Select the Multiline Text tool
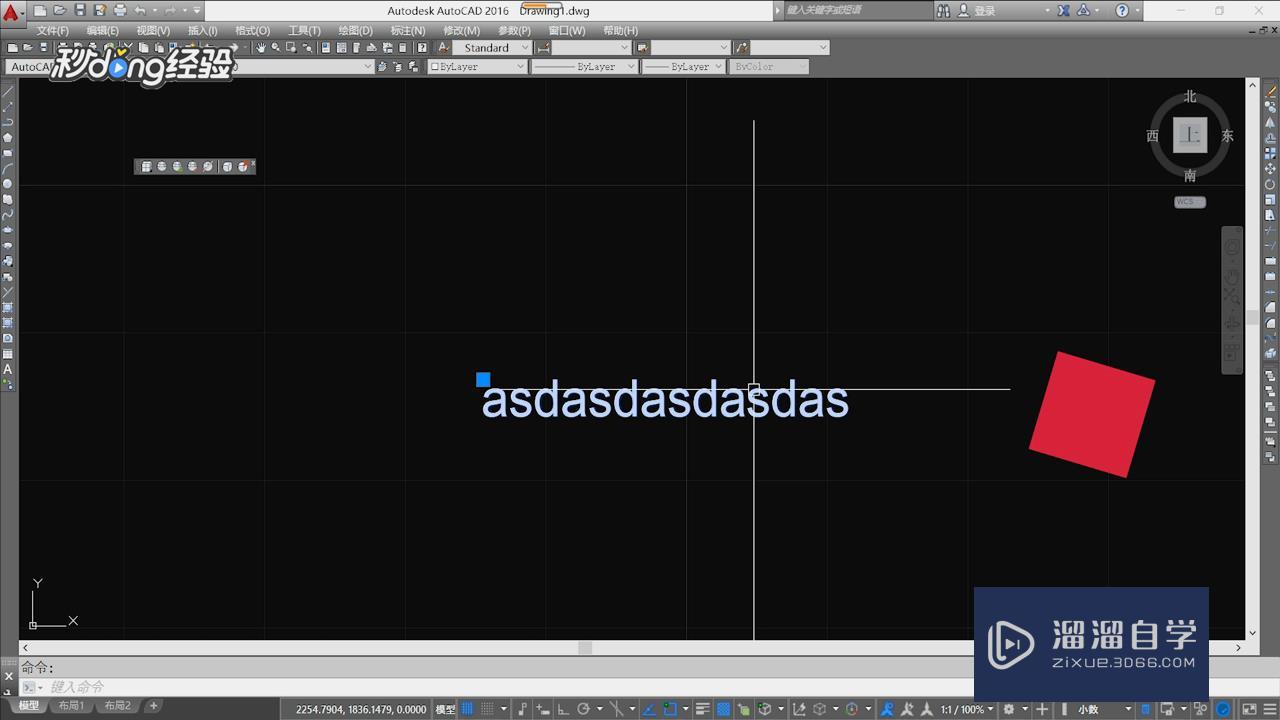The height and width of the screenshot is (720, 1280). pyautogui.click(x=8, y=369)
